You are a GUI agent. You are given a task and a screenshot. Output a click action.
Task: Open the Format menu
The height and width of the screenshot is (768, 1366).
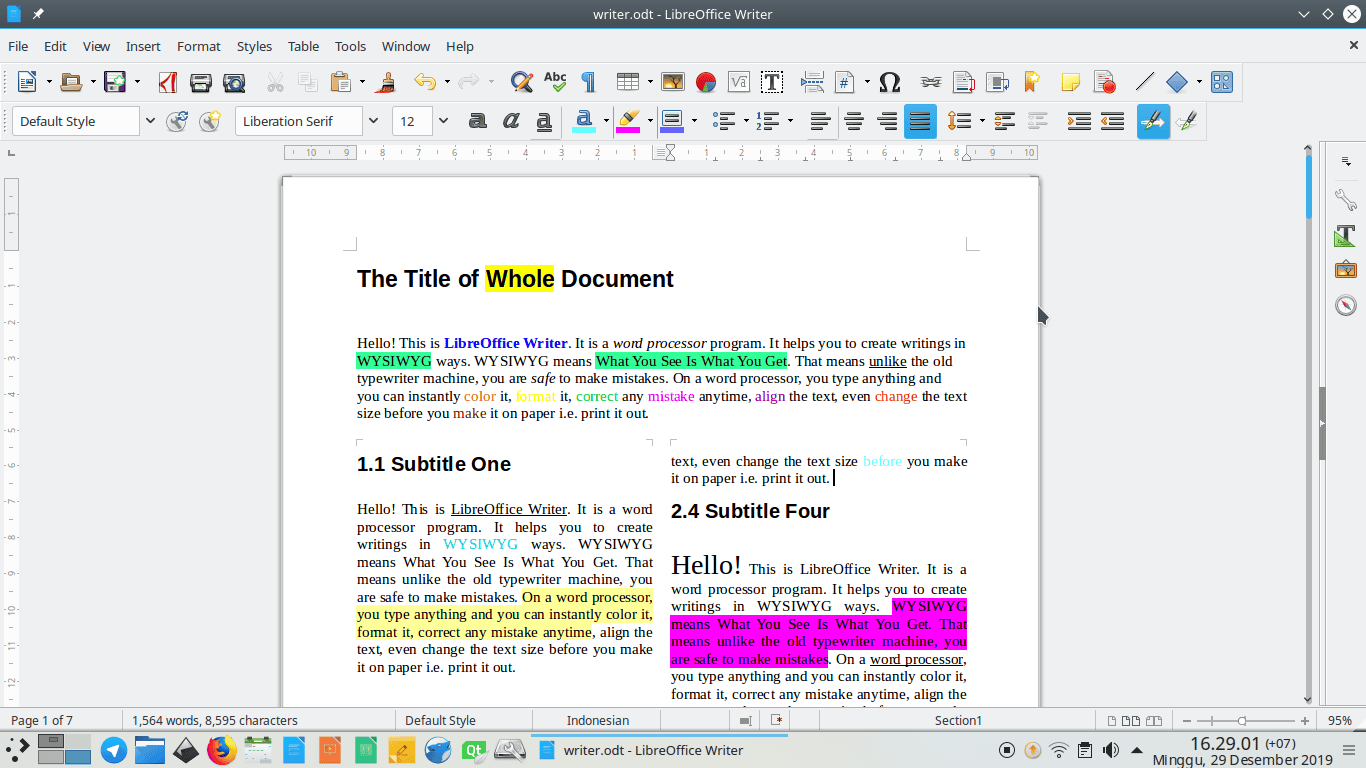199,46
